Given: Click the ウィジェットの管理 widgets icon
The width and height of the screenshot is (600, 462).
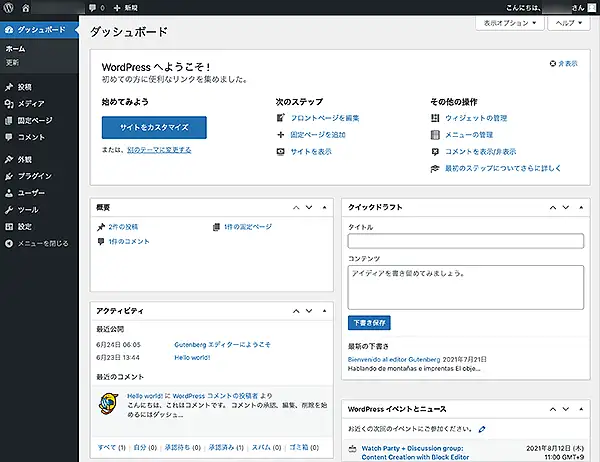Looking at the screenshot, I should (x=435, y=118).
